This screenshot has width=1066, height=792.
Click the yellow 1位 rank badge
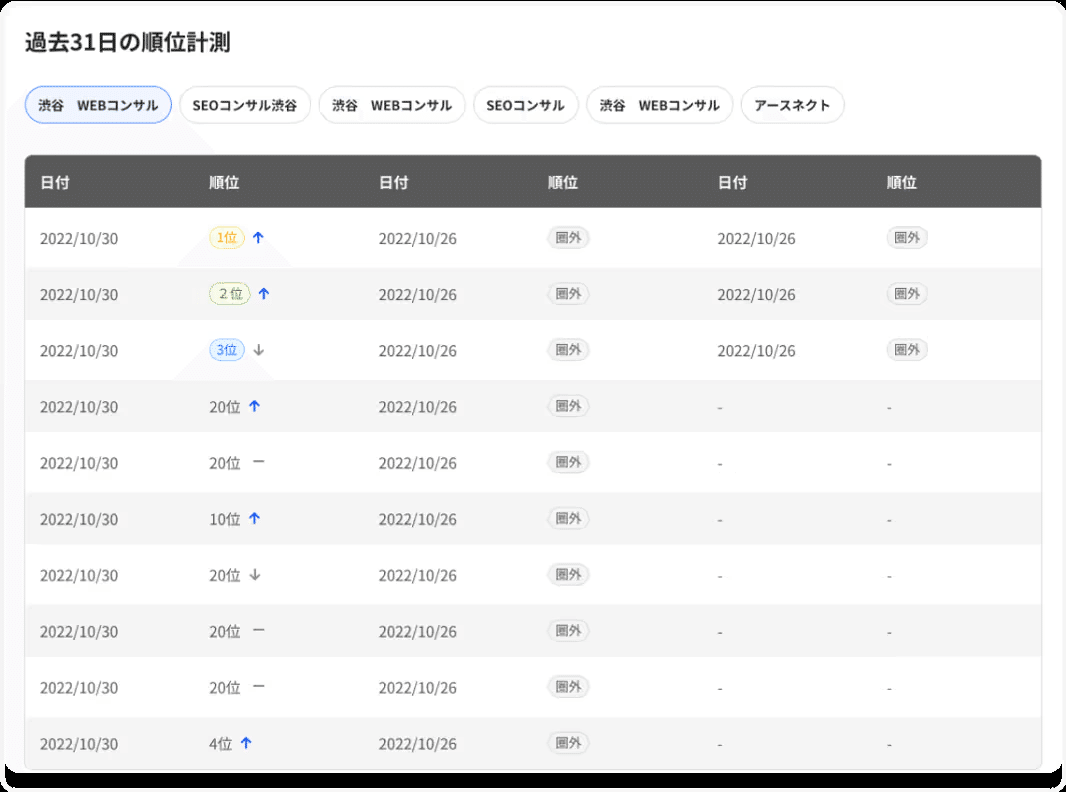[x=226, y=238]
